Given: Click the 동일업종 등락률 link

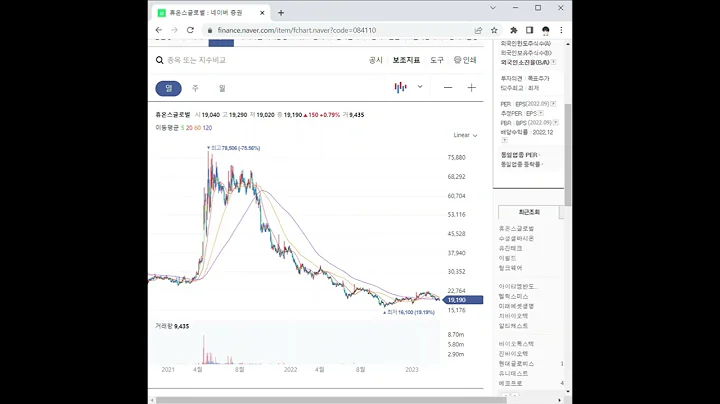Looking at the screenshot, I should 521,164.
